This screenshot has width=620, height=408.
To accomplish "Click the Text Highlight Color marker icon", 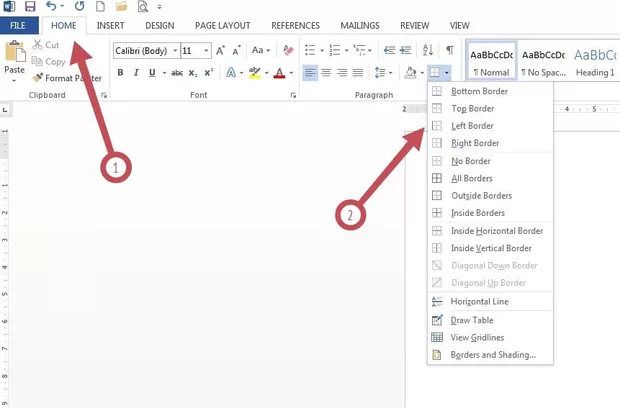I will coord(255,73).
